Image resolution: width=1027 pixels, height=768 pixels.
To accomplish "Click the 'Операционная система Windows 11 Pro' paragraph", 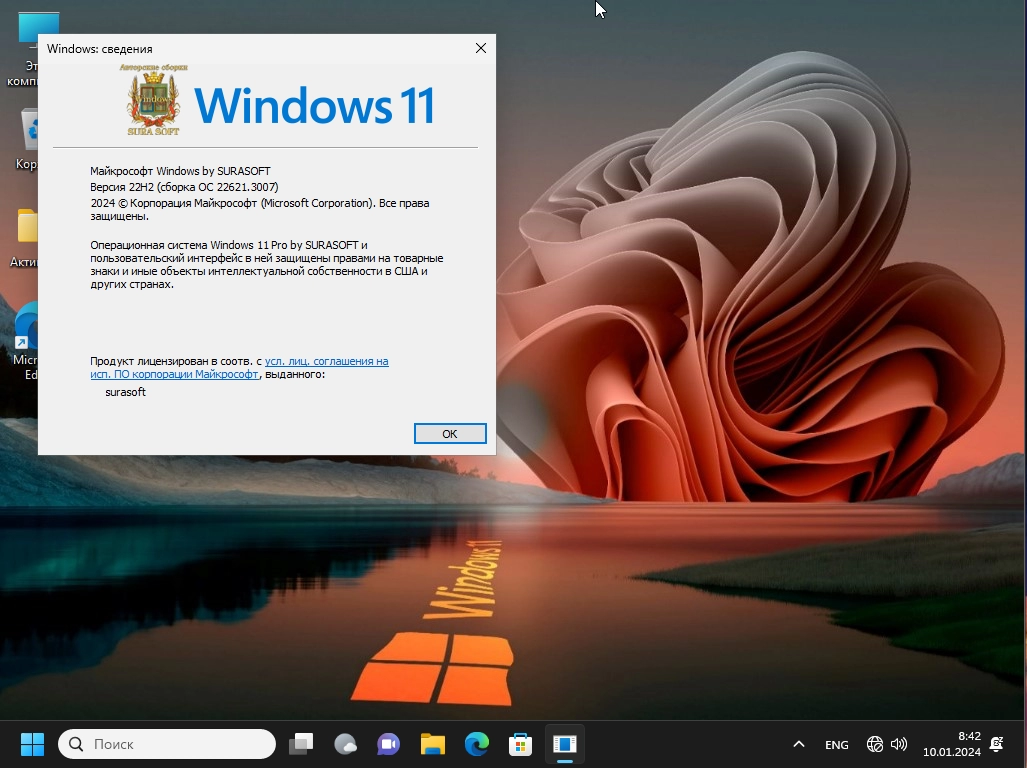I will coord(267,265).
